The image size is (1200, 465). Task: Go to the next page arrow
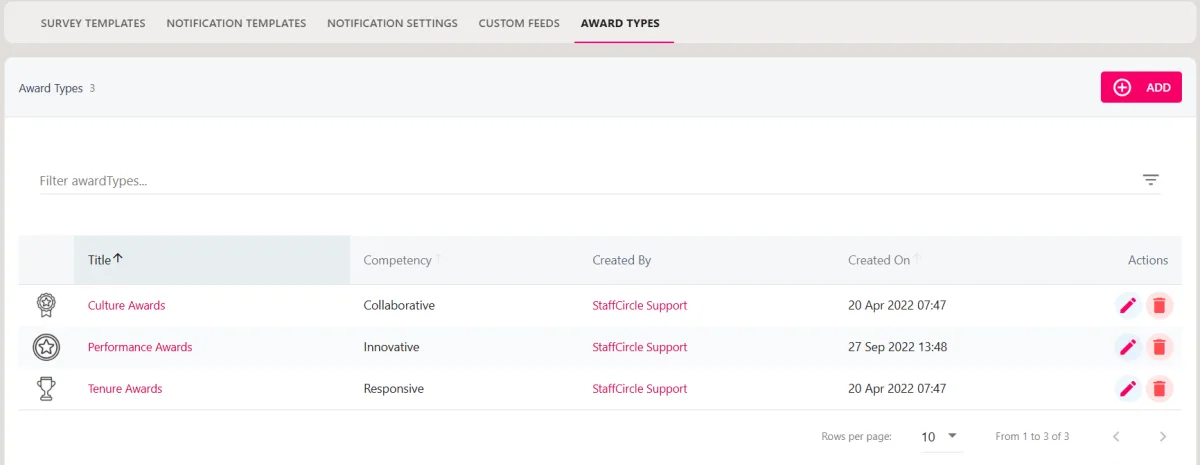1163,436
